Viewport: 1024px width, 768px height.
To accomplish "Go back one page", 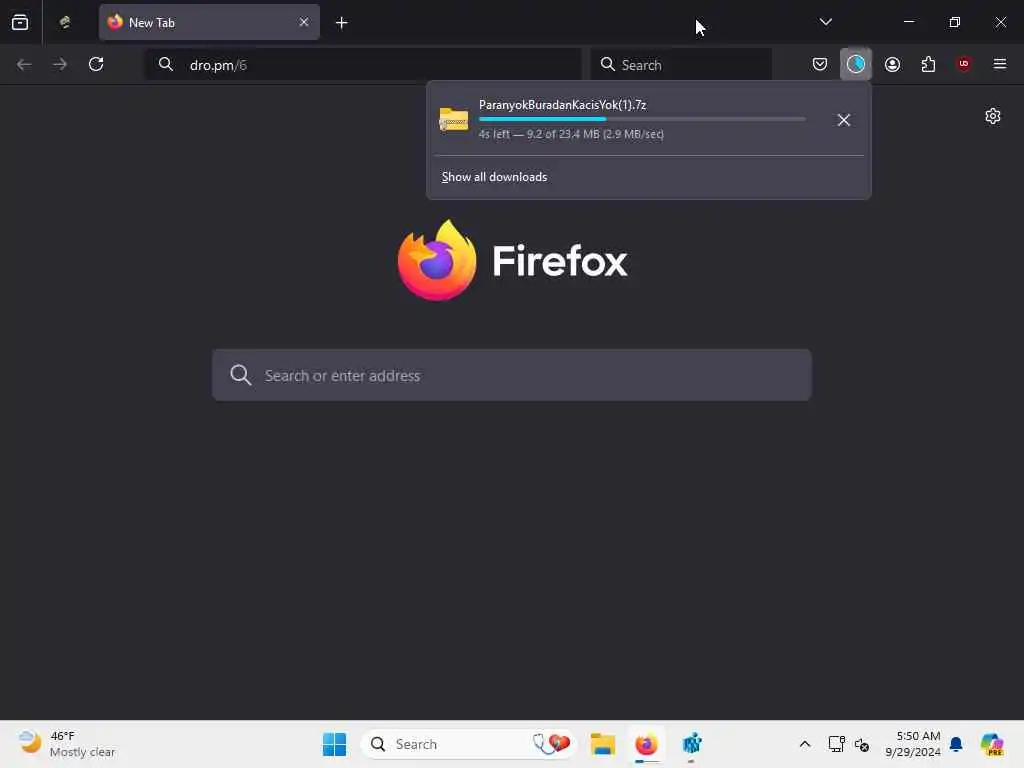I will (x=24, y=64).
